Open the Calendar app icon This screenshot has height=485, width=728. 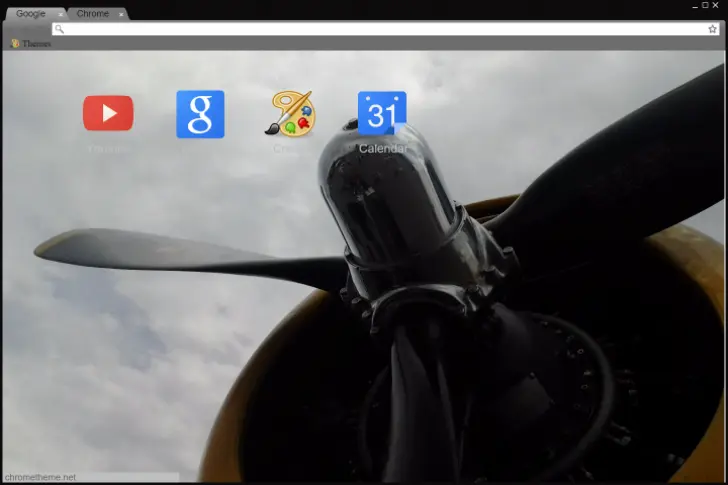tap(382, 113)
